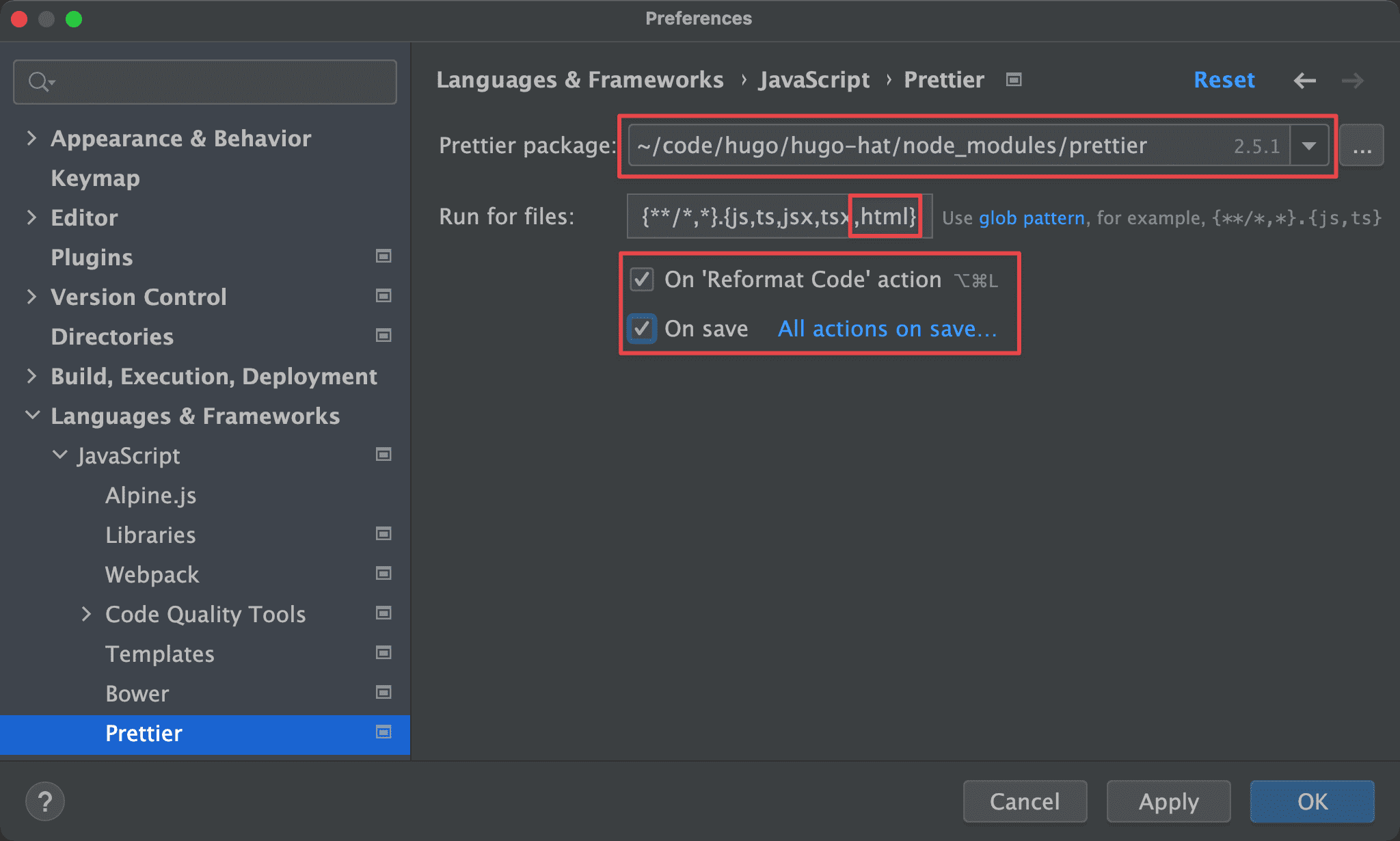Image resolution: width=1400 pixels, height=841 pixels.
Task: Click project-level icon beside Libraries
Action: tap(383, 534)
